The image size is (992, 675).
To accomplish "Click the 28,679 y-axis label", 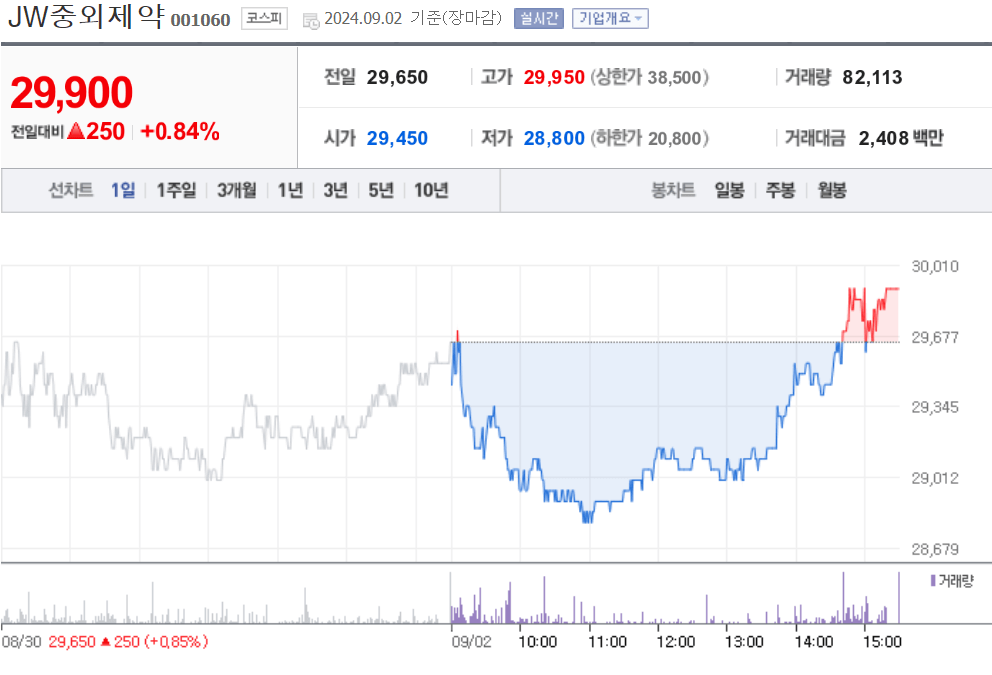I will point(935,549).
